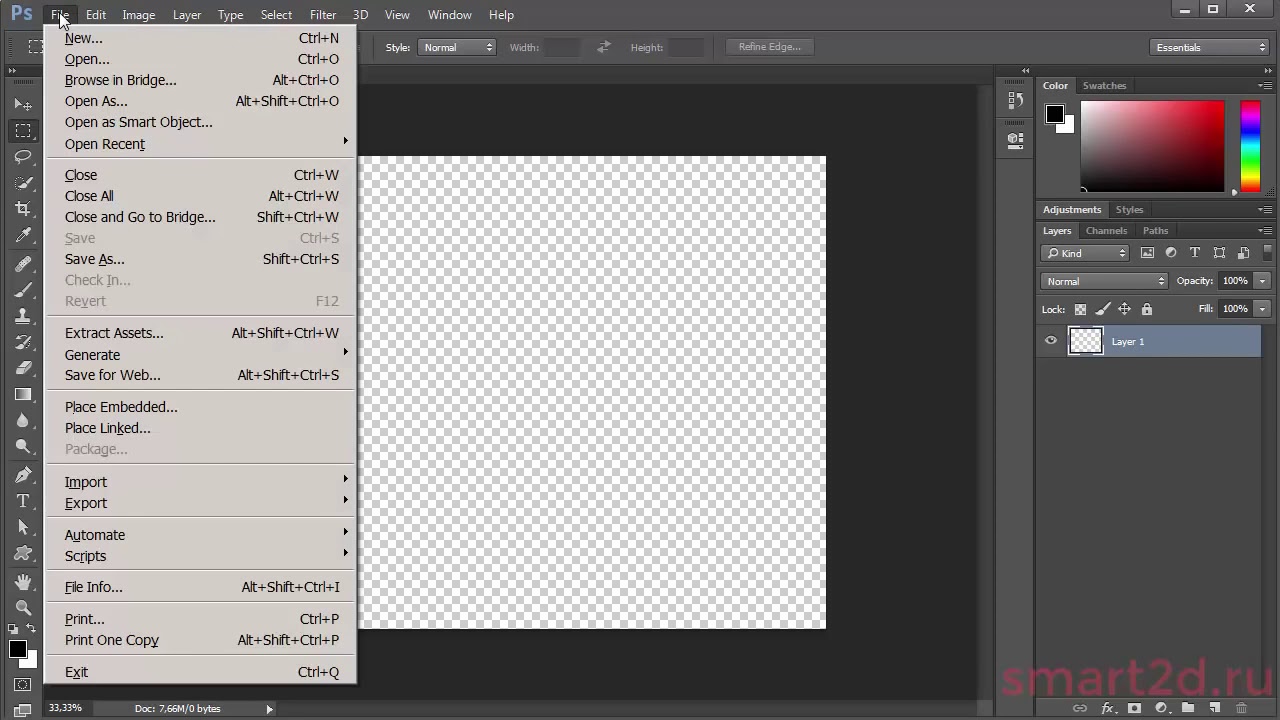This screenshot has width=1280, height=720.
Task: Toggle lock image pixels
Action: point(1102,309)
